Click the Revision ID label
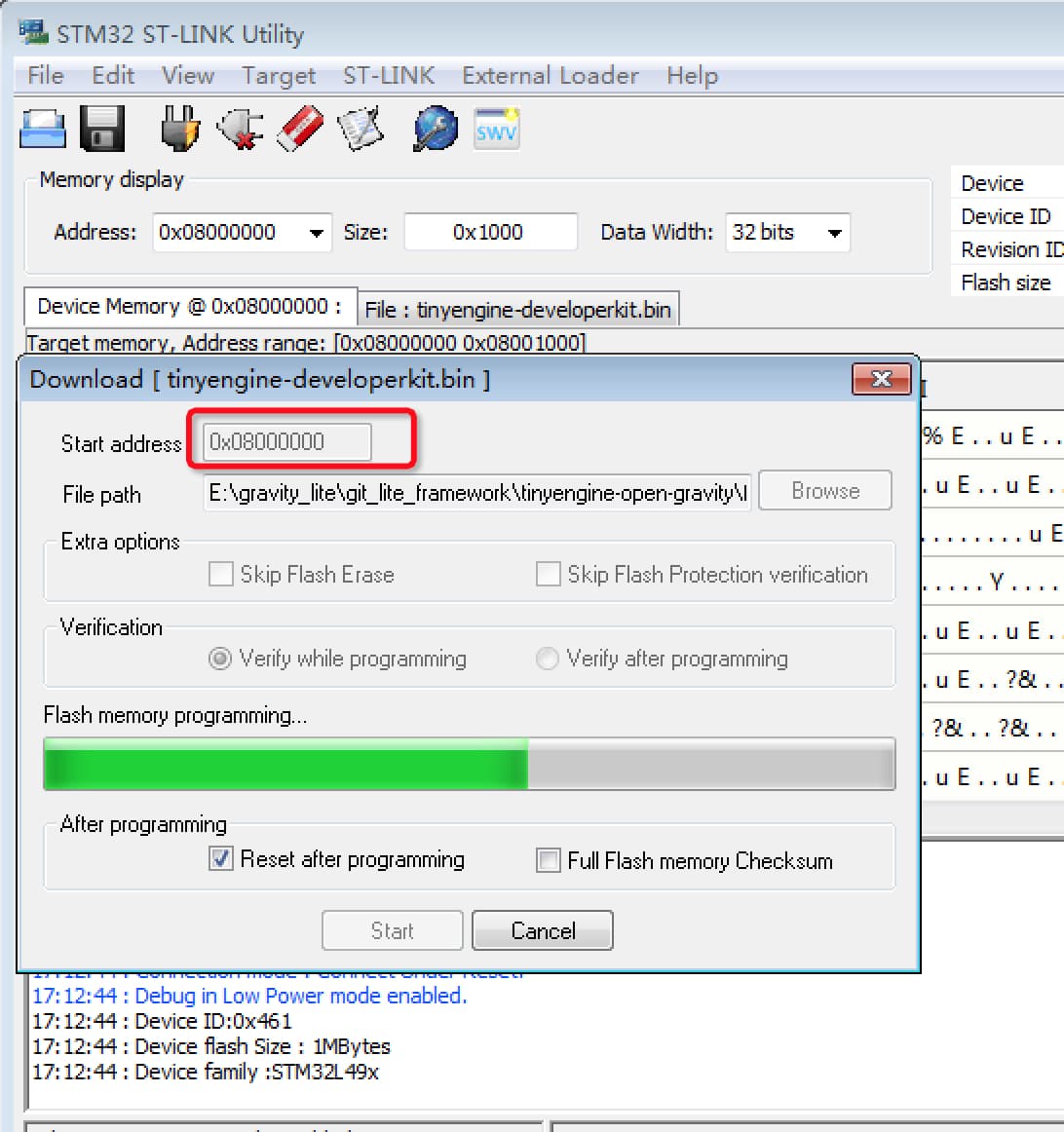Screen dimensions: 1064x1132 coord(1012,249)
